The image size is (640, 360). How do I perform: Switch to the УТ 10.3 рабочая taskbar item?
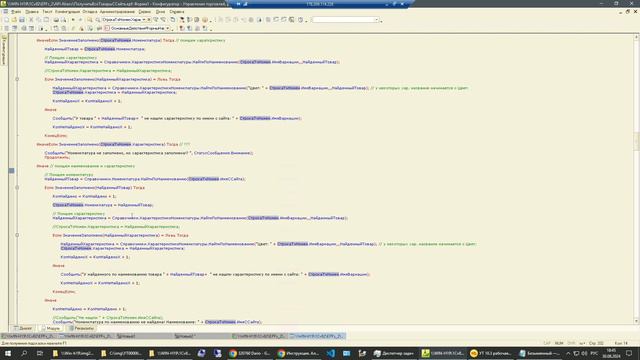click(491, 353)
